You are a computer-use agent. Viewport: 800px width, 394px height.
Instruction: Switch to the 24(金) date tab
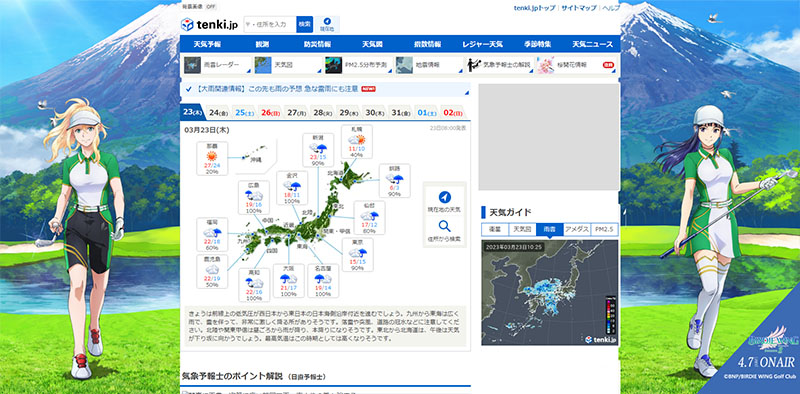coord(218,112)
